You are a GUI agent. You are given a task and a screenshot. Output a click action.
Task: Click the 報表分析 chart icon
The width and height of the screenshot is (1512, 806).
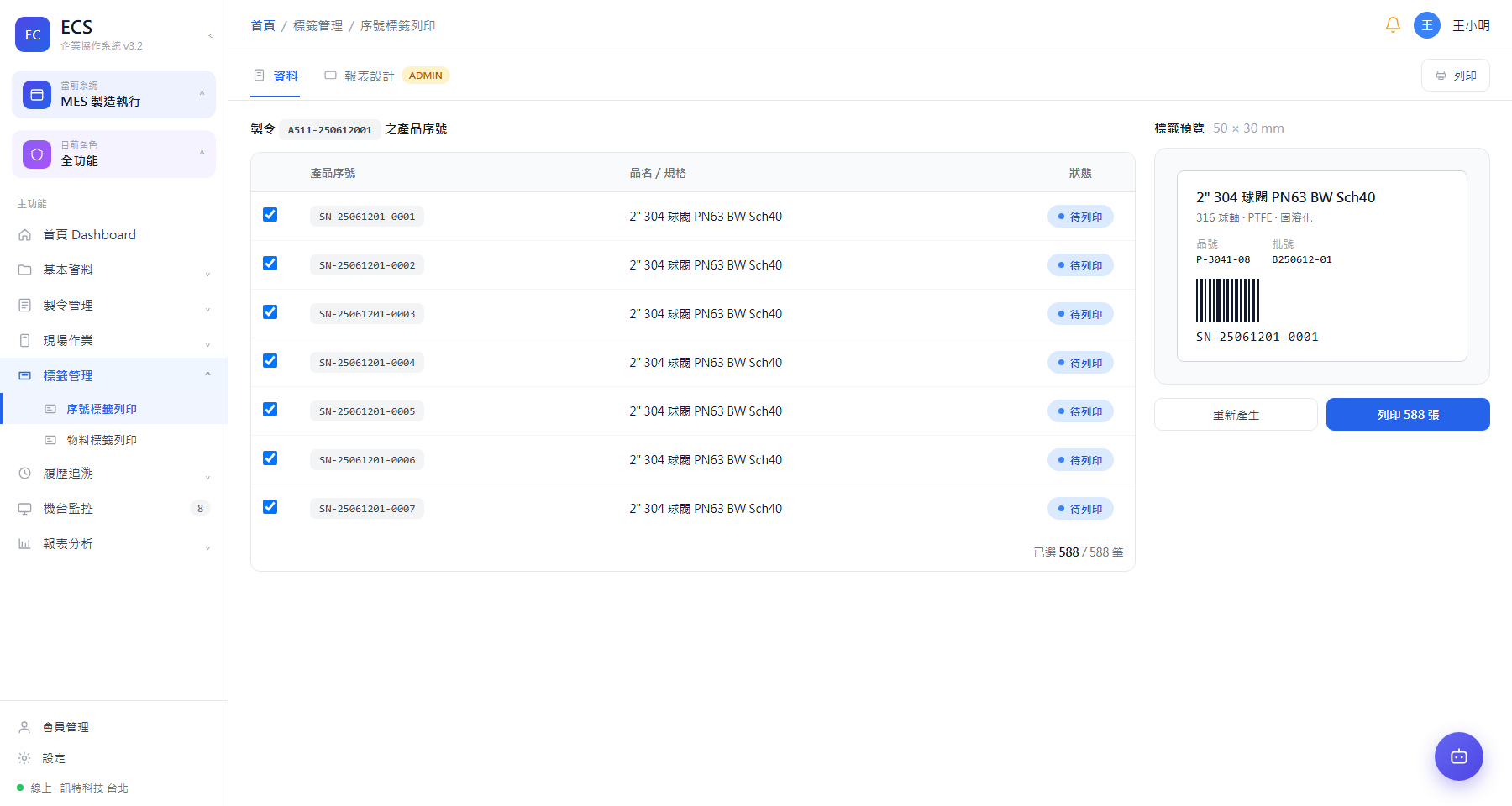[x=24, y=544]
